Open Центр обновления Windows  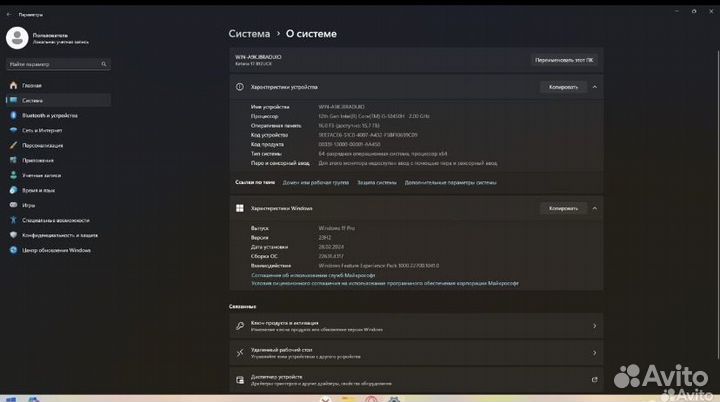(x=56, y=250)
